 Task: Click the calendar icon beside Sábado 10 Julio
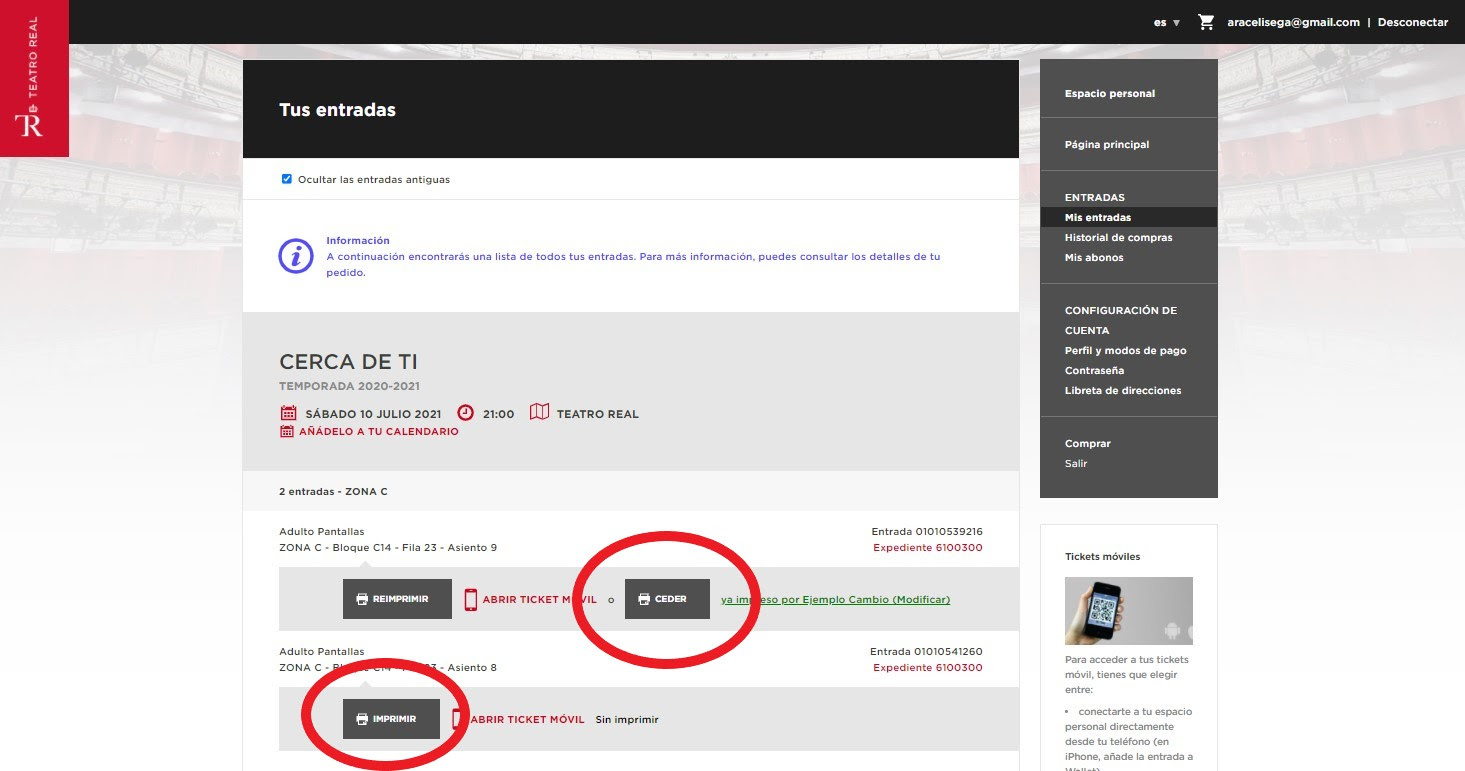[x=288, y=413]
